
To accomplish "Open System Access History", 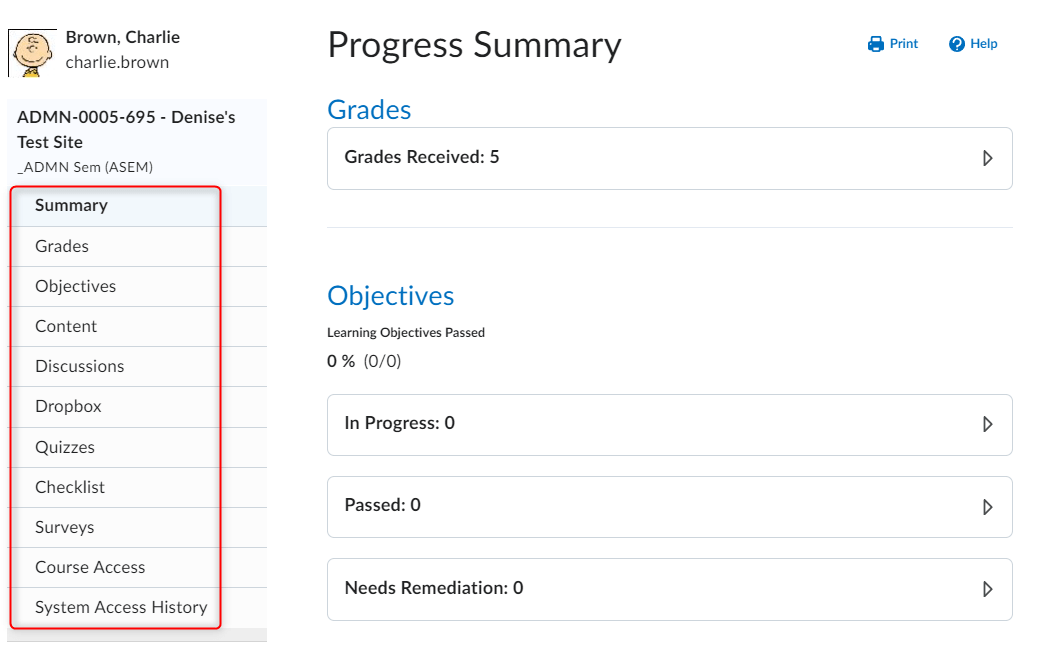I will coord(121,607).
